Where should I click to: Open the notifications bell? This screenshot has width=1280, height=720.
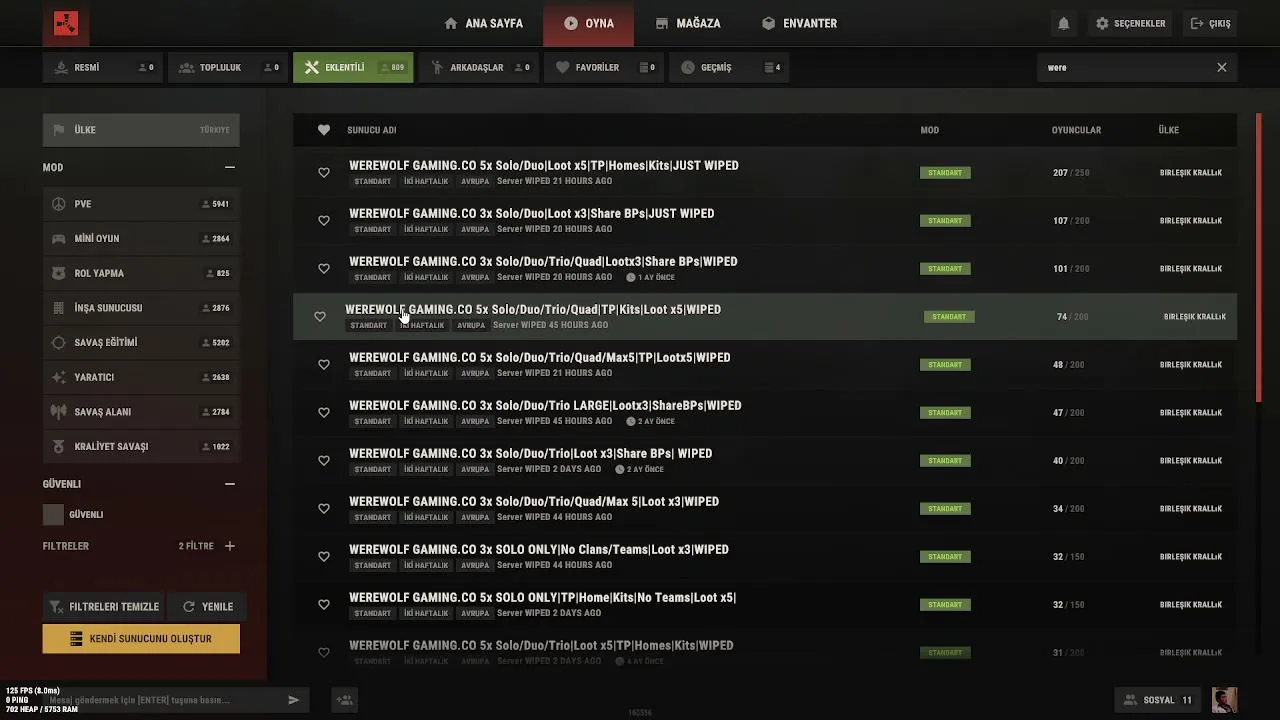coord(1064,23)
